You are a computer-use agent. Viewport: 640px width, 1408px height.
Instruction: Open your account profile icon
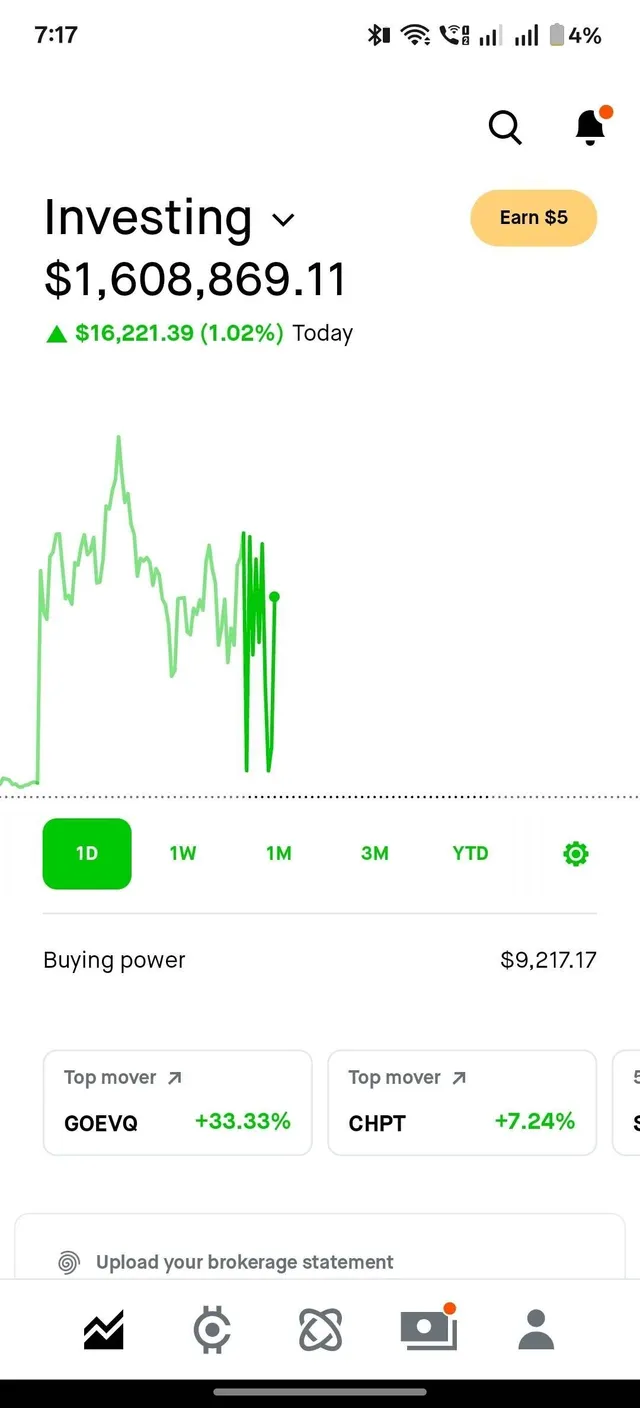[x=536, y=1330]
